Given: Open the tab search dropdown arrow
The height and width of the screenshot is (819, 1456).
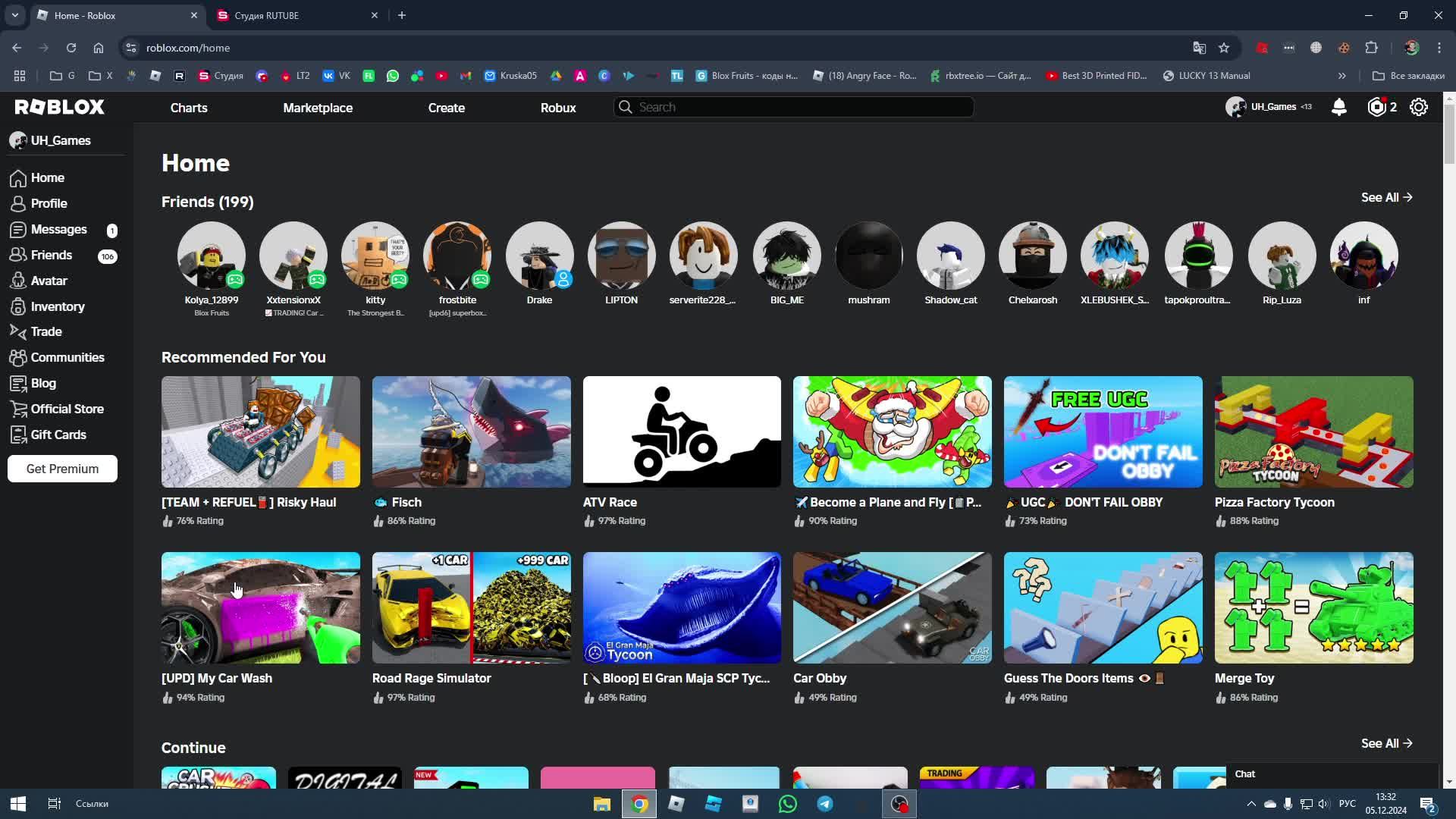Looking at the screenshot, I should click(x=14, y=15).
